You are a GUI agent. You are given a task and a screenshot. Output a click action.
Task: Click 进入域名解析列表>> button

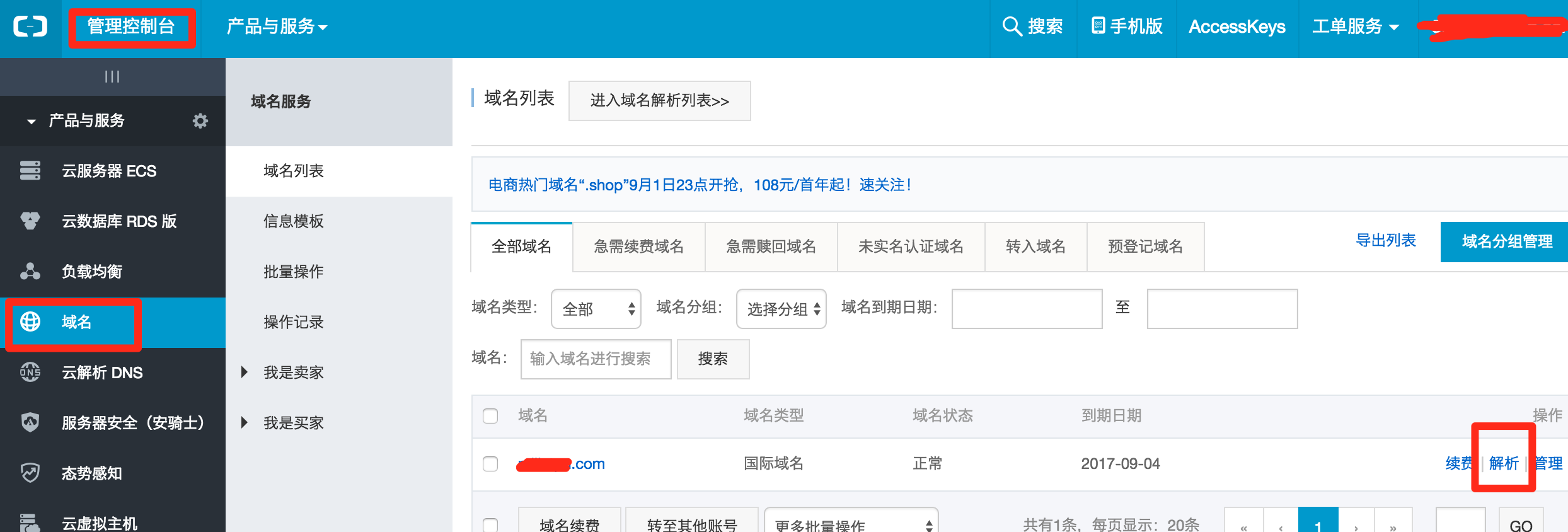[660, 100]
